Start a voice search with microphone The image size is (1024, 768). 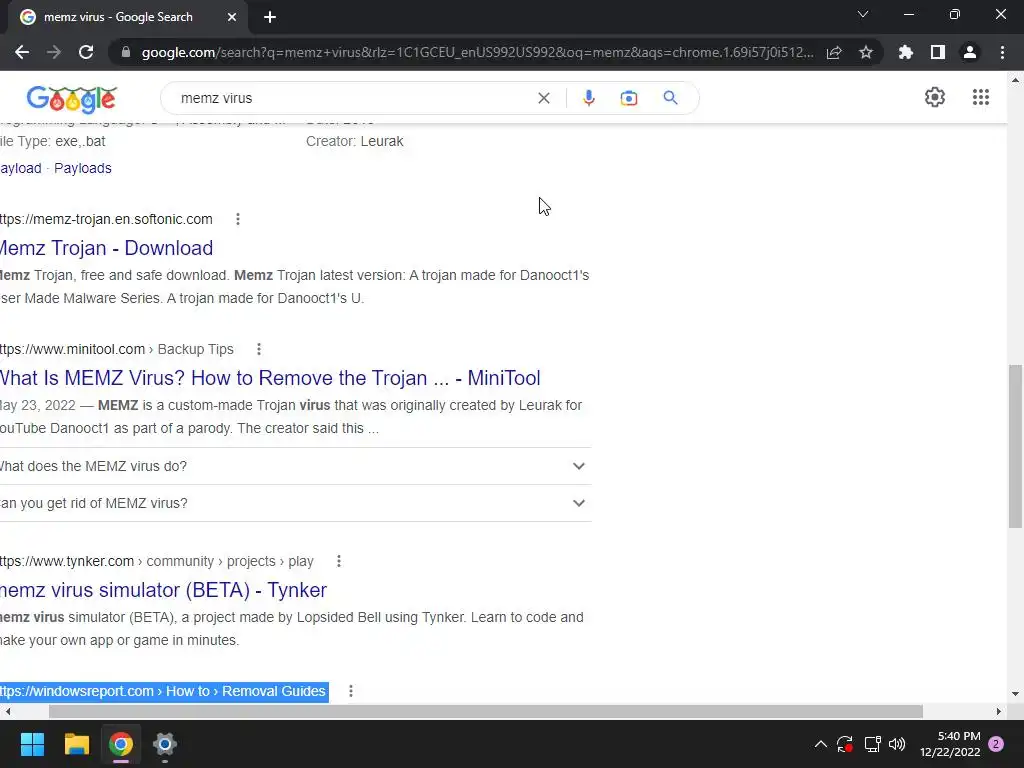pyautogui.click(x=588, y=98)
